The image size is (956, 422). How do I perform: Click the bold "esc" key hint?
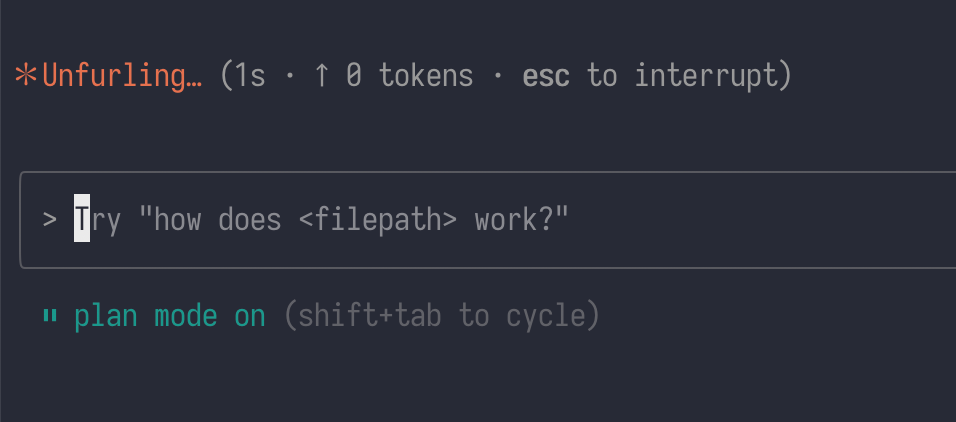pos(546,77)
